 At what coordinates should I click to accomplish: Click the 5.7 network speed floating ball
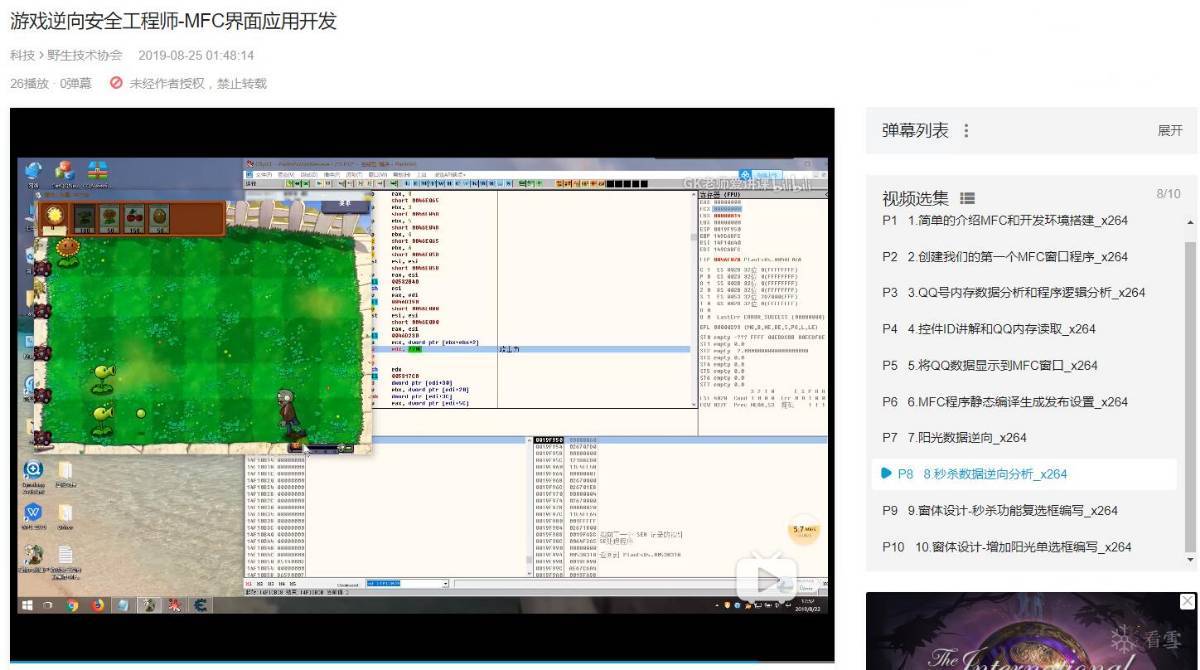[x=806, y=532]
